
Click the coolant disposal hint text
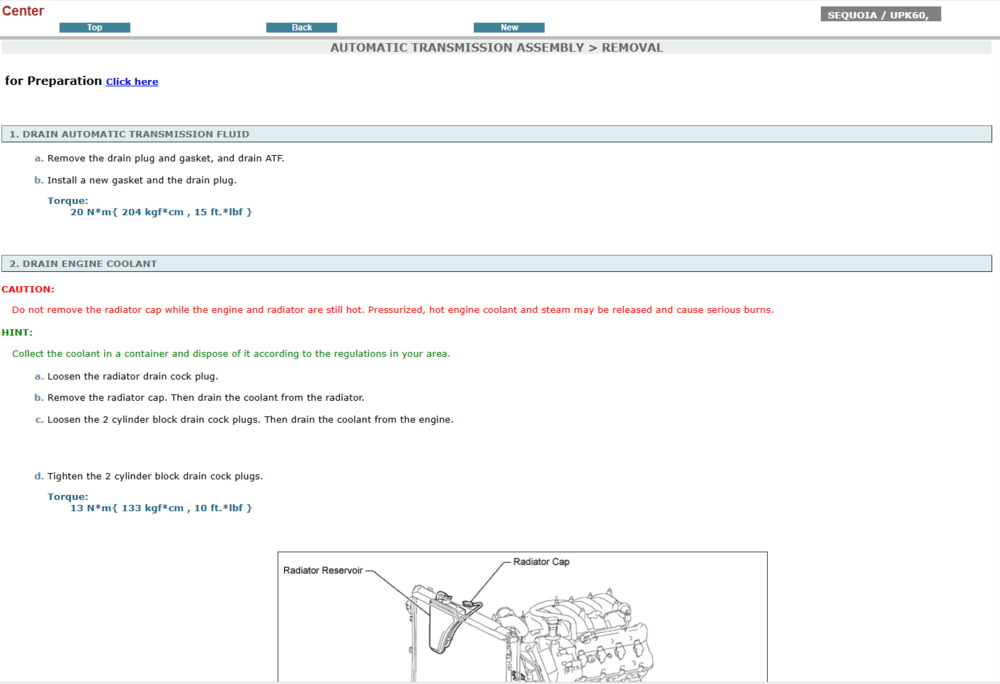click(x=231, y=354)
